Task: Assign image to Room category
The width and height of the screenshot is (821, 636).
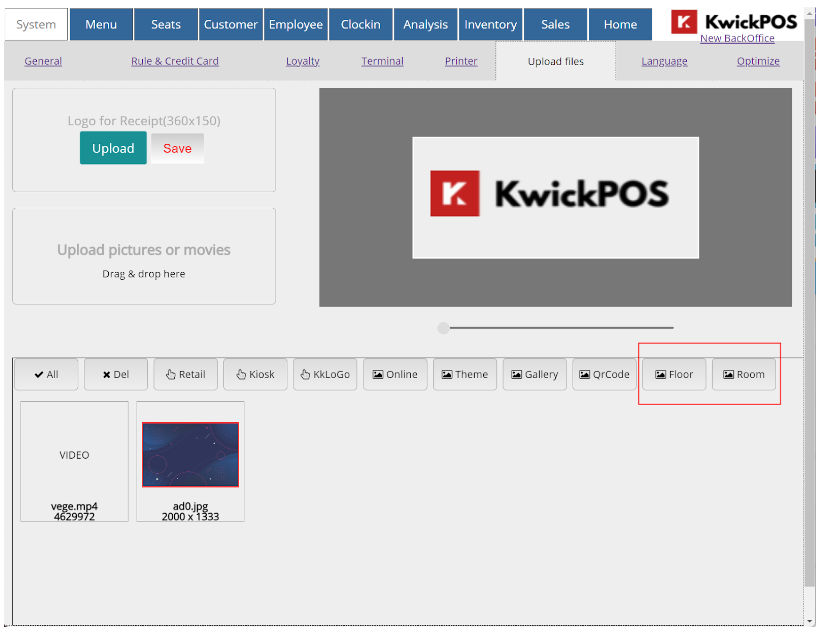Action: [x=744, y=374]
